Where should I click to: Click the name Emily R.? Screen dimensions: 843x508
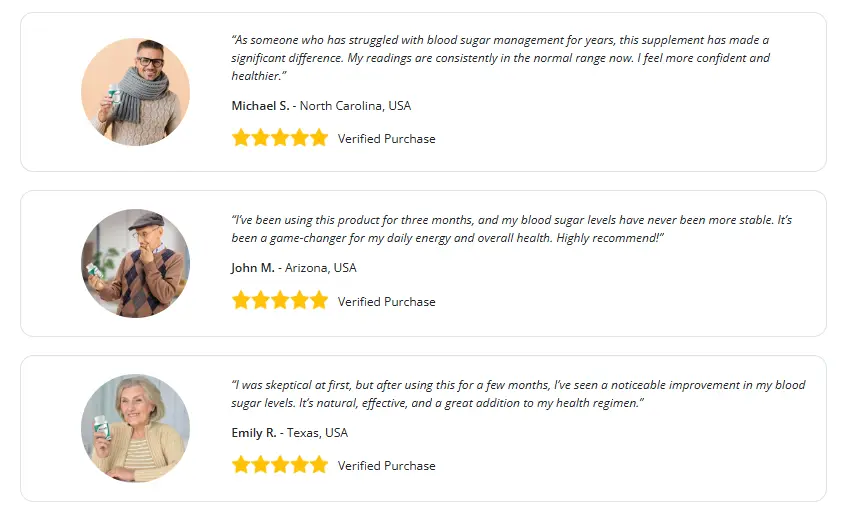pyautogui.click(x=255, y=433)
